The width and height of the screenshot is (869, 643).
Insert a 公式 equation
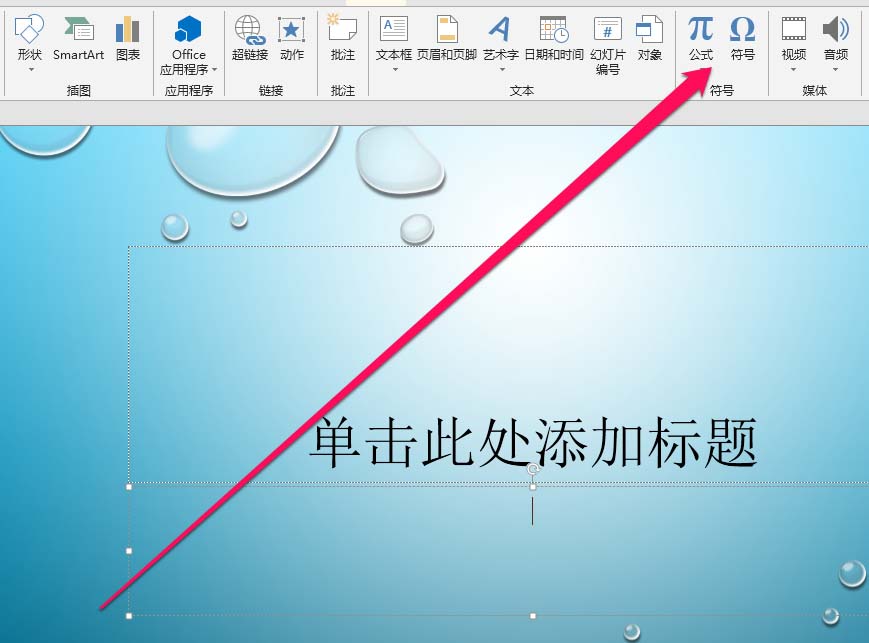point(701,39)
